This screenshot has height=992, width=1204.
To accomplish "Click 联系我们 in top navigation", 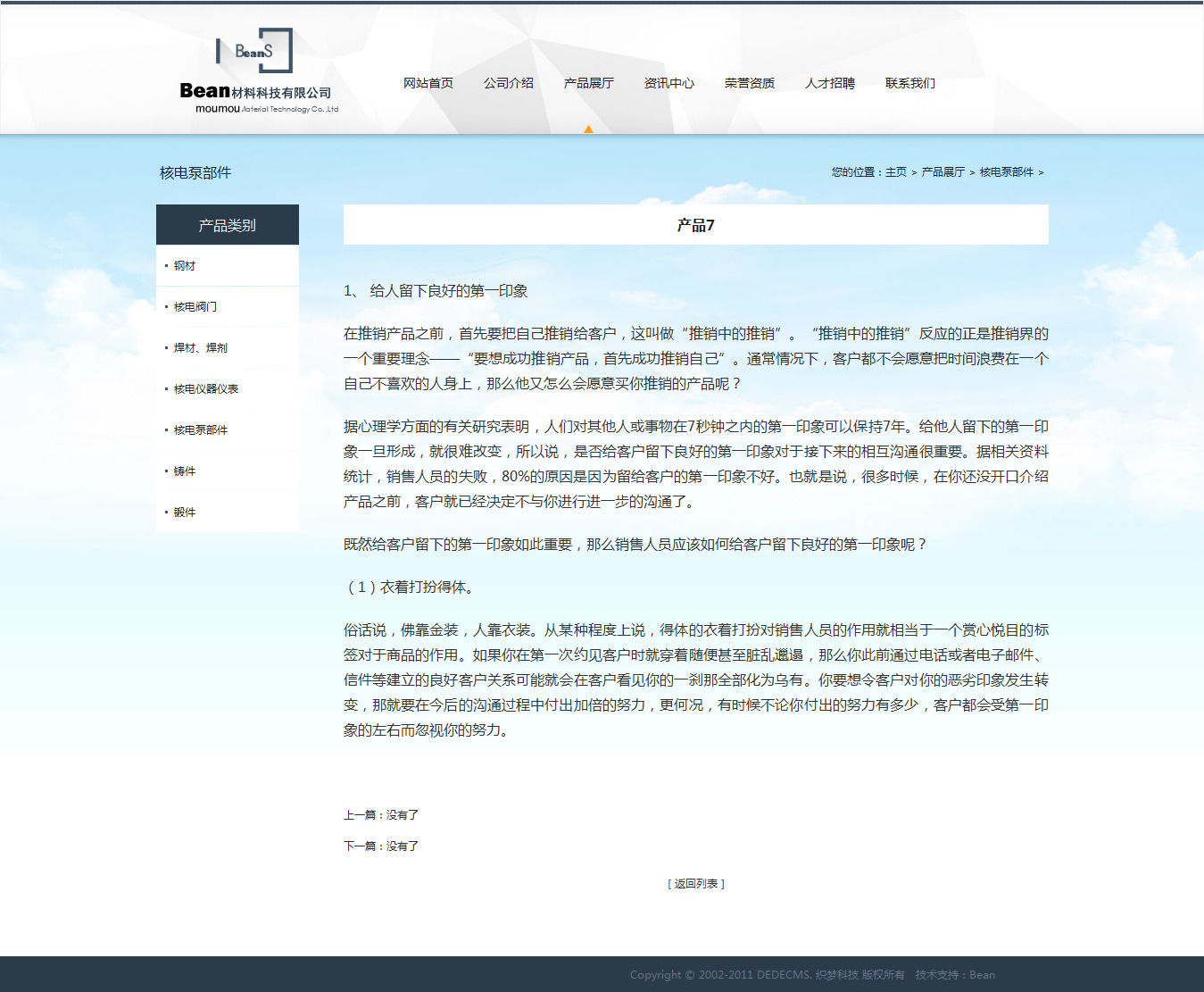I will pyautogui.click(x=910, y=83).
